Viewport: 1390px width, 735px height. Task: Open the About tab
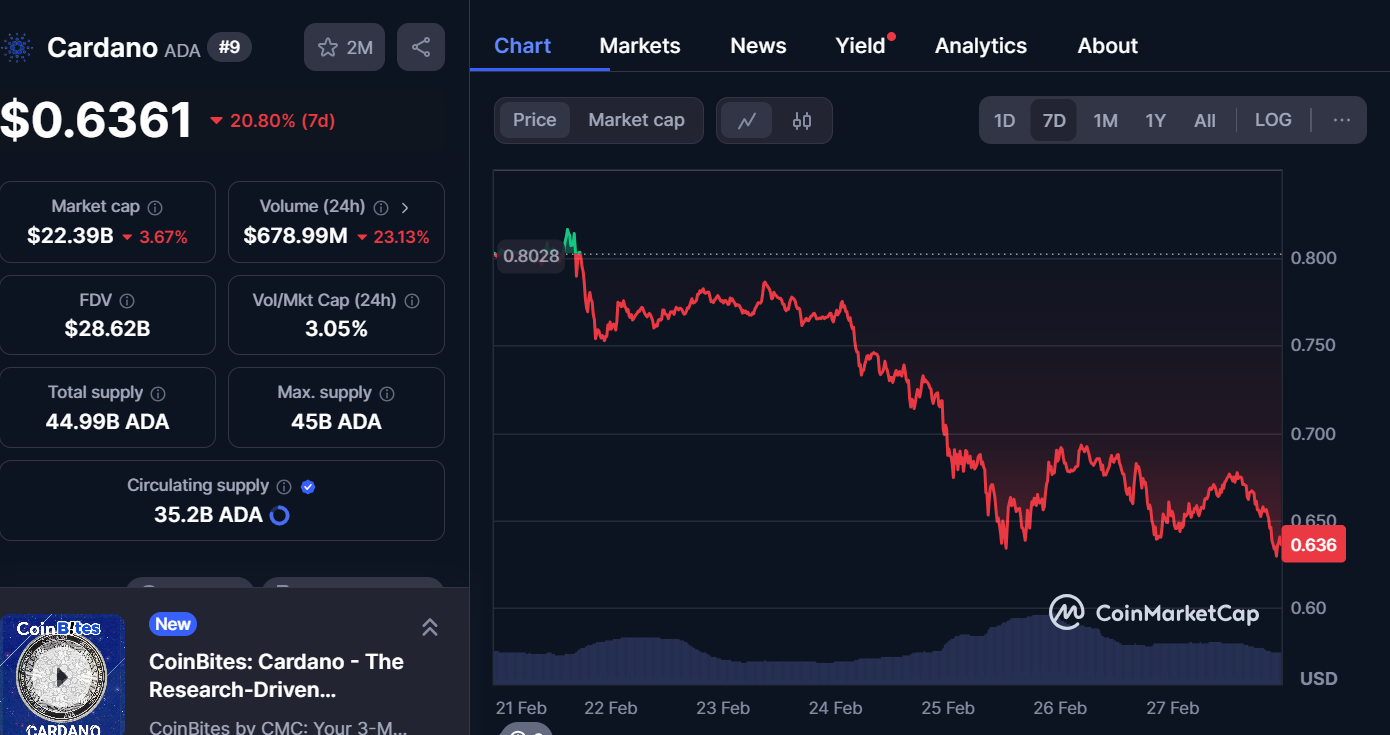pyautogui.click(x=1108, y=46)
